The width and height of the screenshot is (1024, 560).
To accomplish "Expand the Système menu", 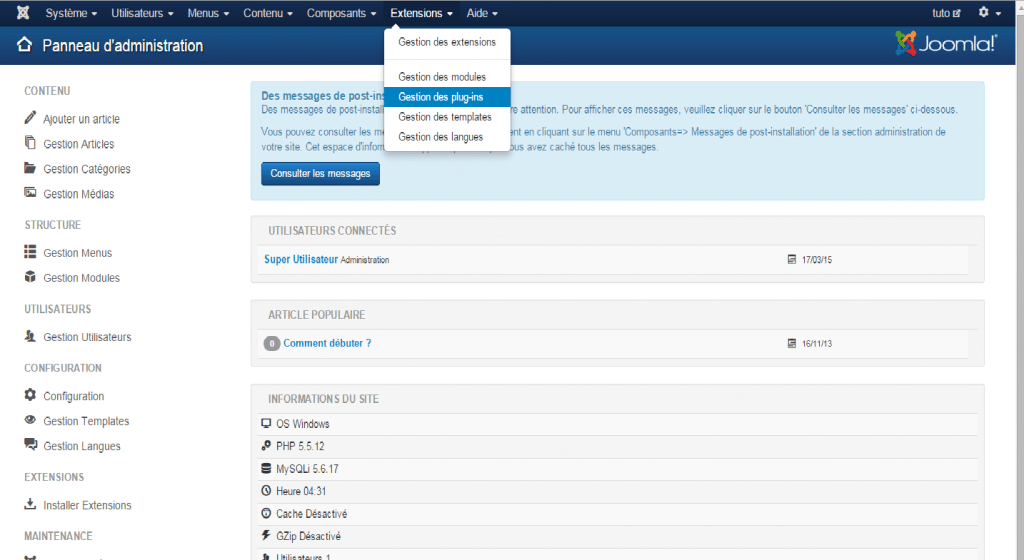I will click(71, 13).
